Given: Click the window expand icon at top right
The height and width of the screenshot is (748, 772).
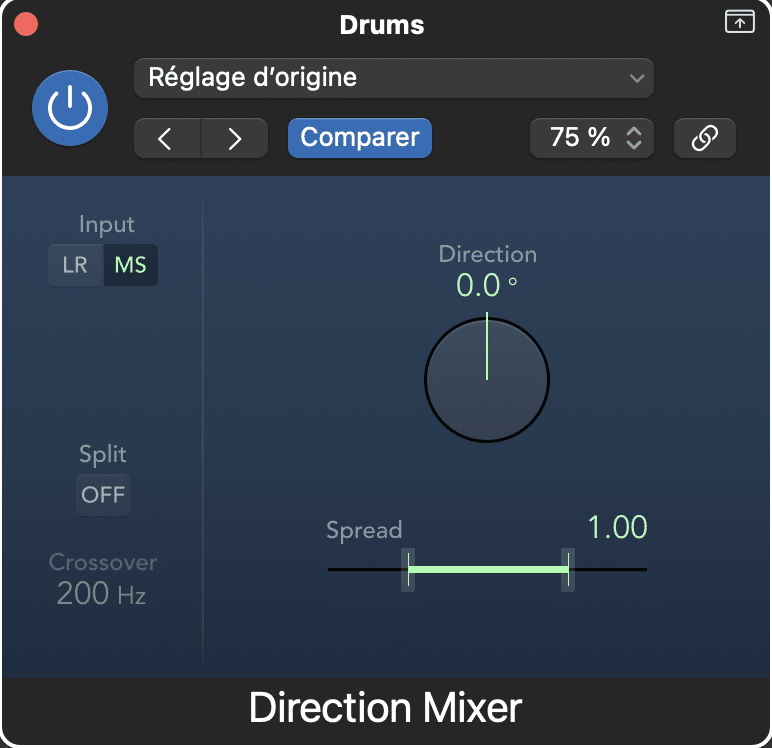Looking at the screenshot, I should pos(740,22).
